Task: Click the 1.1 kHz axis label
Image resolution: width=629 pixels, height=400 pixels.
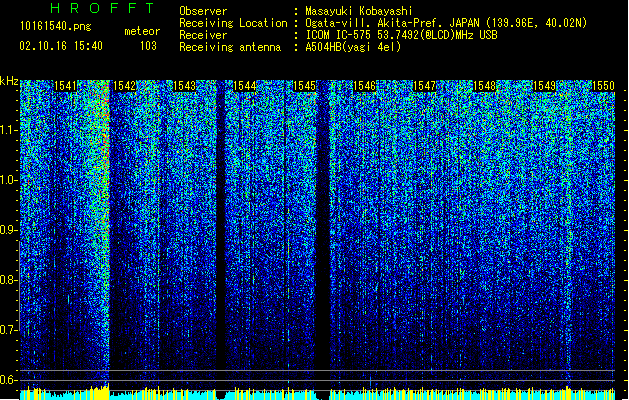Action: pos(9,130)
